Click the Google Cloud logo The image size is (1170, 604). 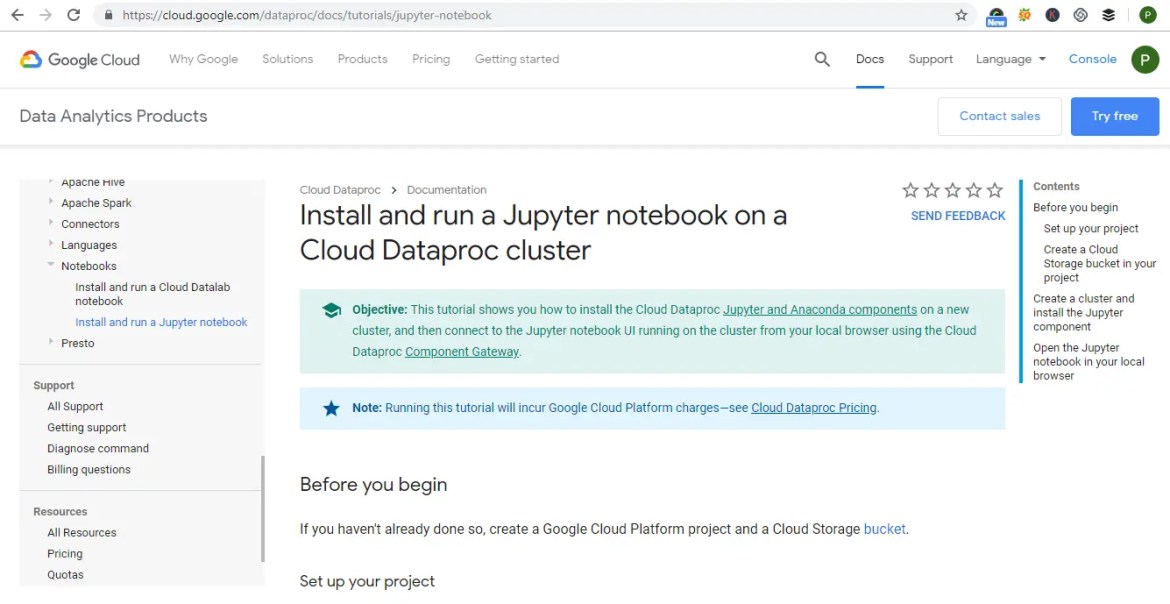pyautogui.click(x=80, y=60)
